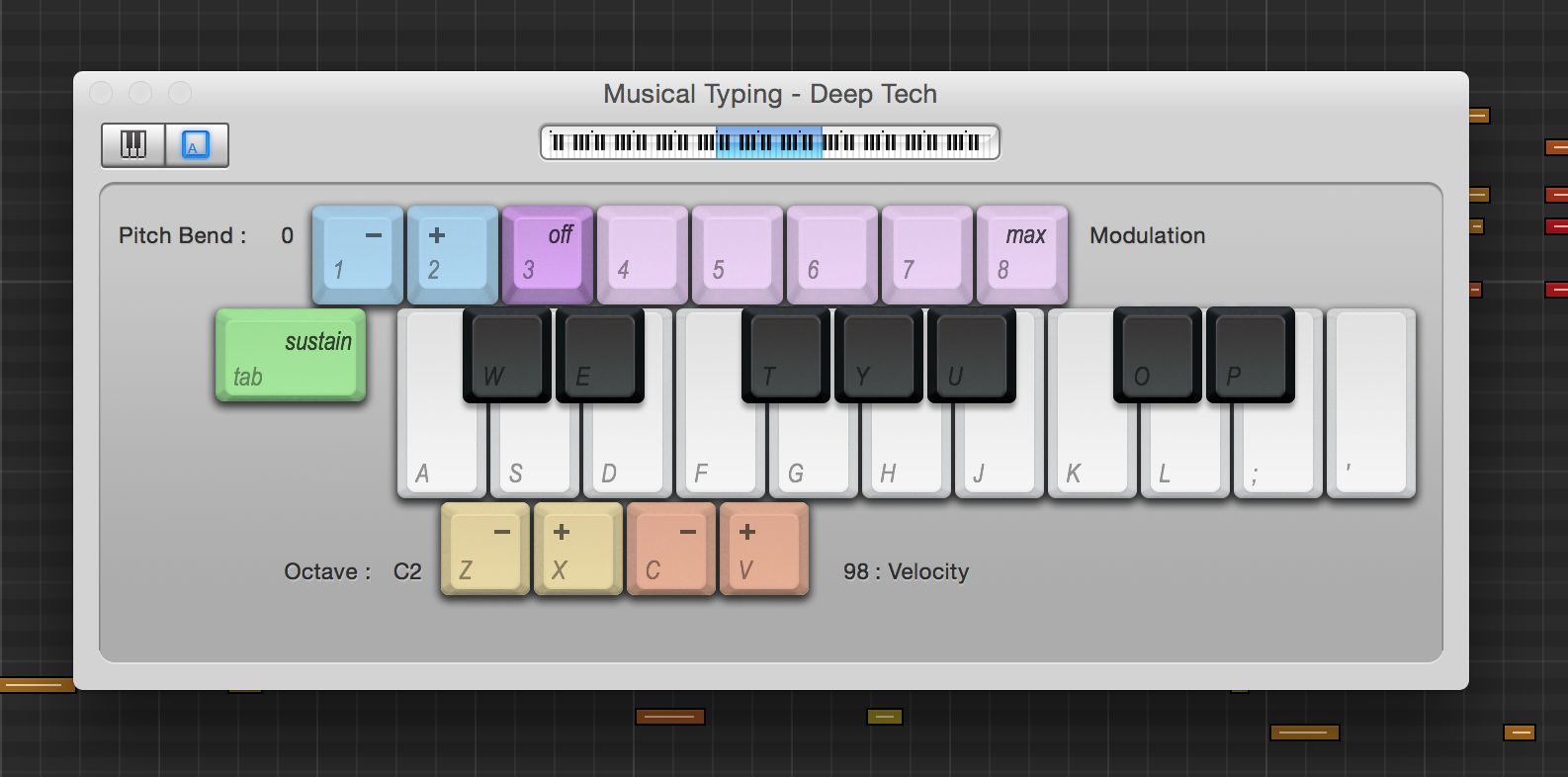This screenshot has height=777, width=1568.
Task: Increase velocity with V key
Action: point(764,549)
